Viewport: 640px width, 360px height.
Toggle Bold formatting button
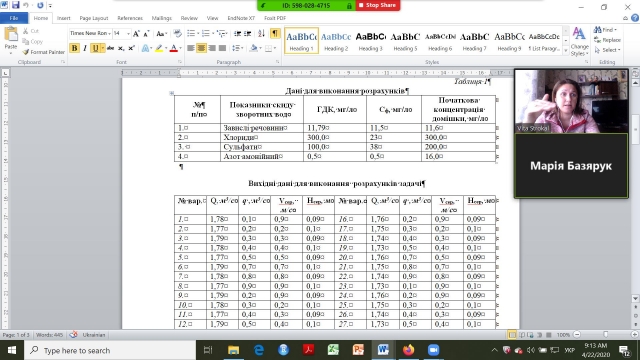click(74, 48)
